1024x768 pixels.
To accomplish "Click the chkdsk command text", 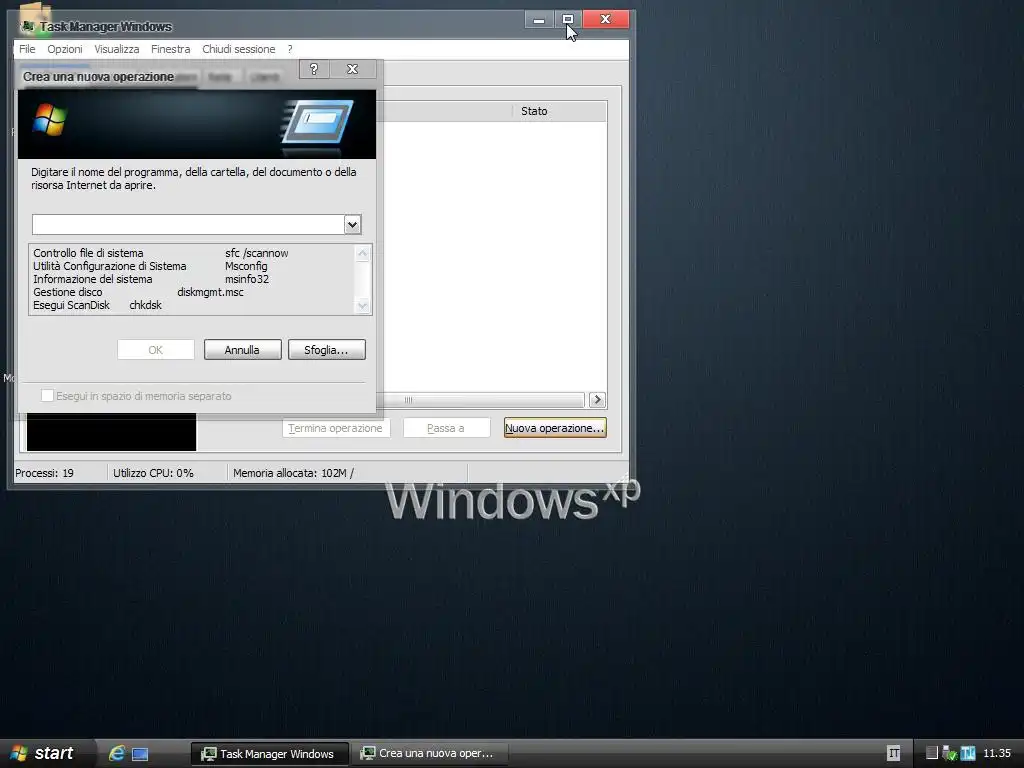I will (146, 305).
